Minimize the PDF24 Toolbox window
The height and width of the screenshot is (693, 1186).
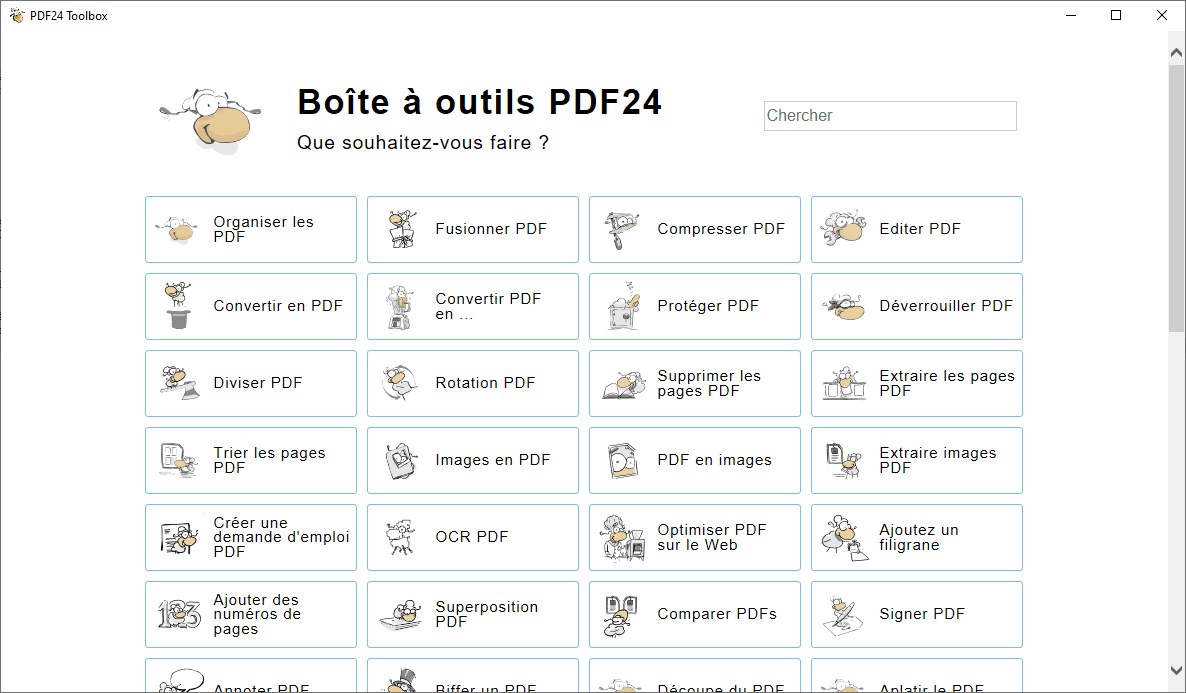[x=1071, y=15]
